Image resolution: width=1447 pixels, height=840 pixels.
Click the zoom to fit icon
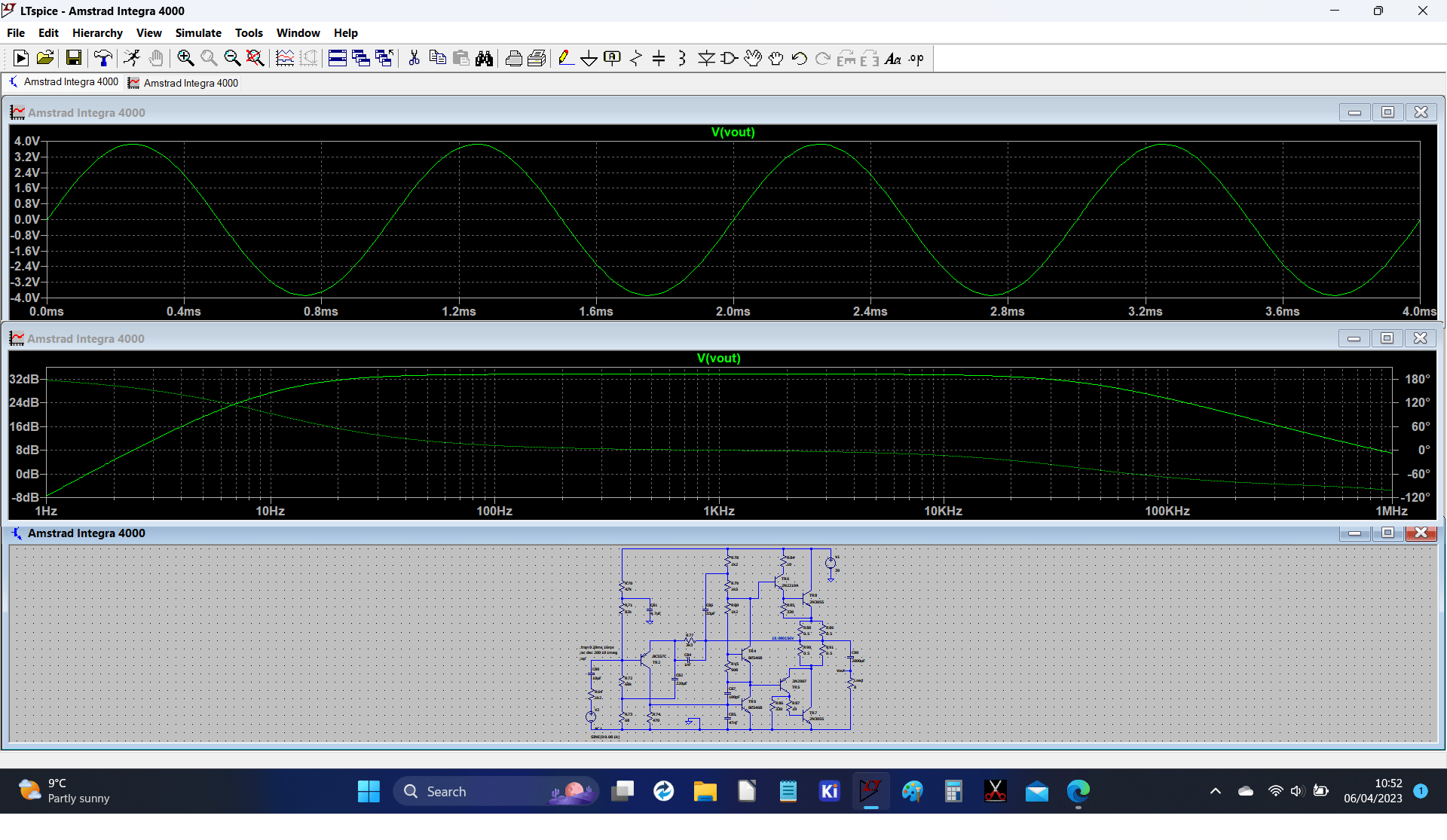255,58
